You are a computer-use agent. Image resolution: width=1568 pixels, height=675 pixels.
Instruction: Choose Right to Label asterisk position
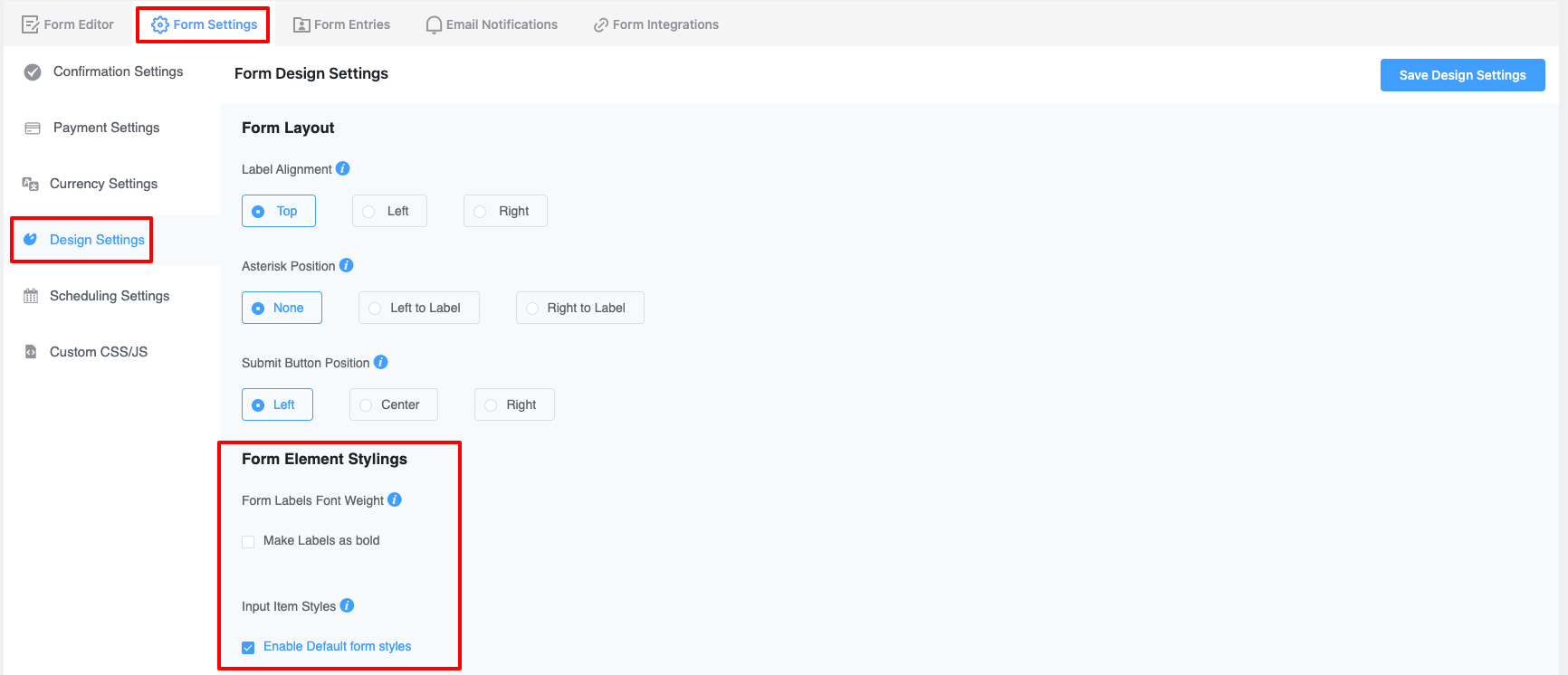[580, 308]
